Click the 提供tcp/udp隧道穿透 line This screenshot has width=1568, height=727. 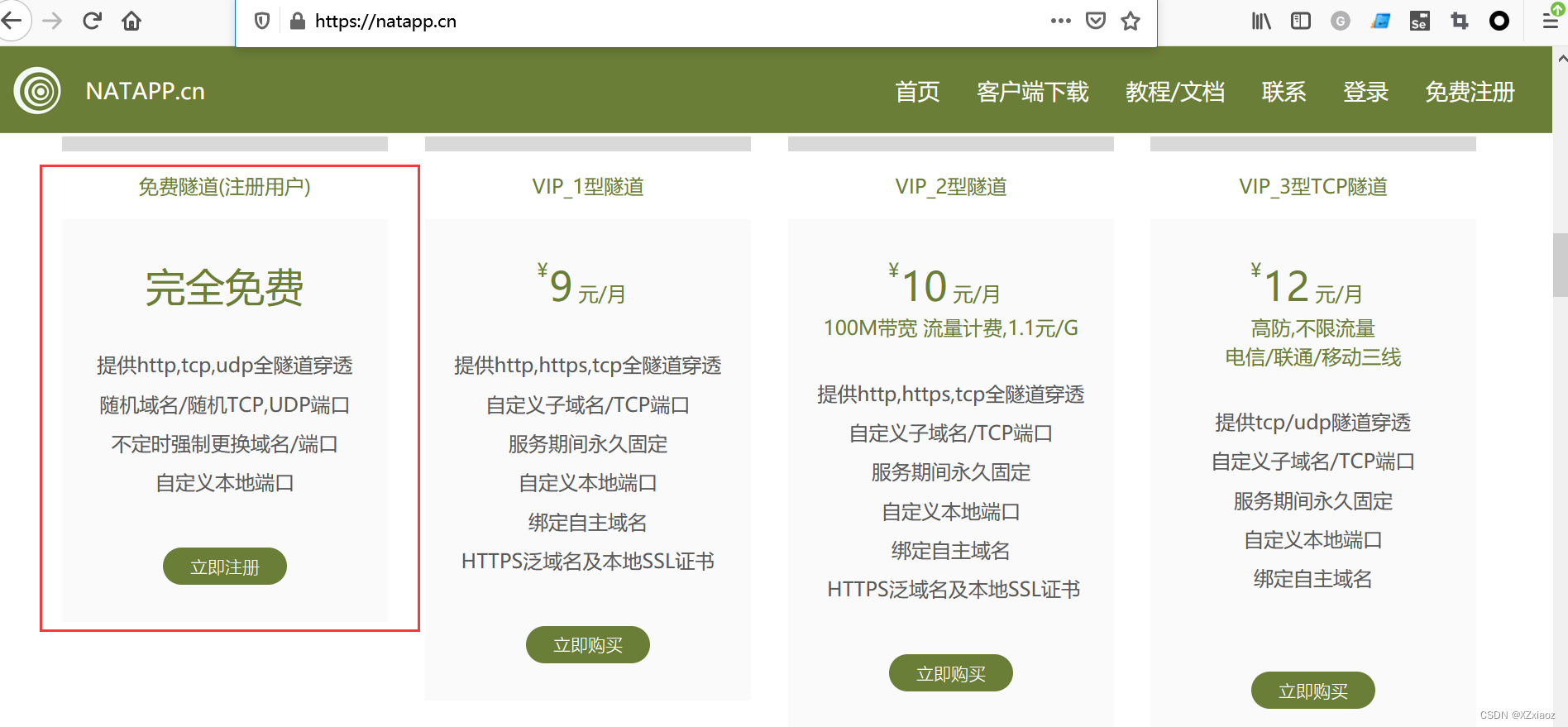click(1313, 423)
